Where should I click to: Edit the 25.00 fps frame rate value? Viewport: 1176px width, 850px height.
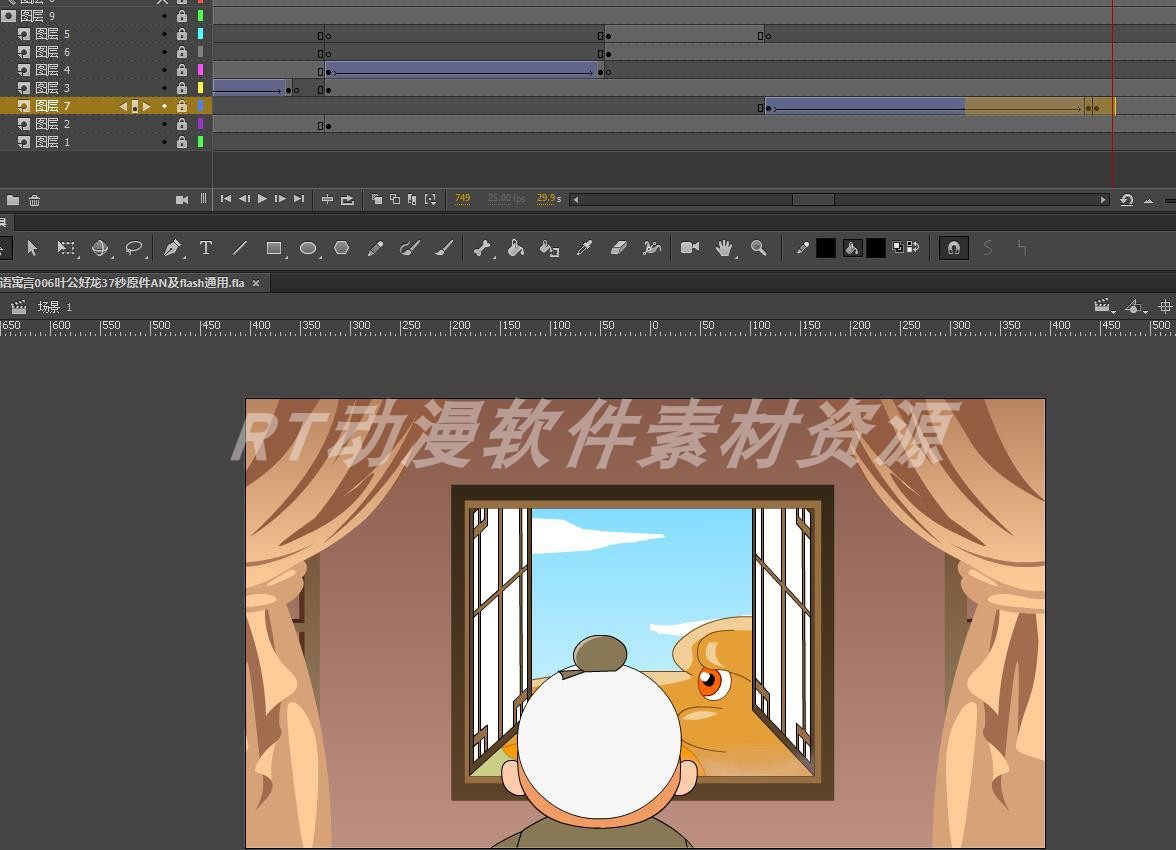tap(506, 198)
